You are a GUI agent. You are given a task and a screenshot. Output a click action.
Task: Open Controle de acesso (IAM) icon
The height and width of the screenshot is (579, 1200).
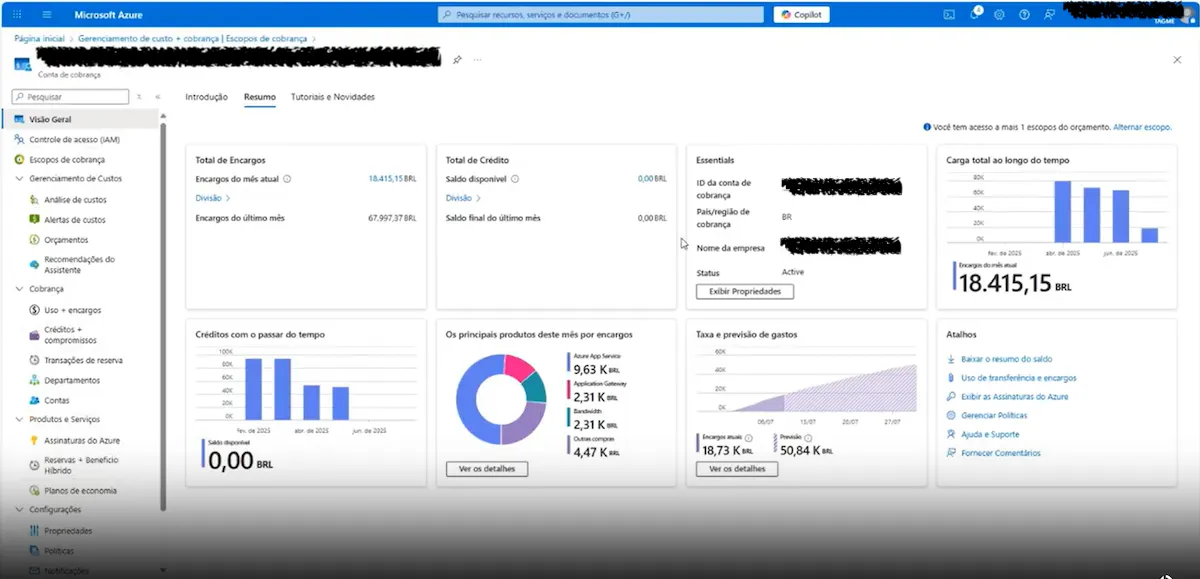point(20,140)
